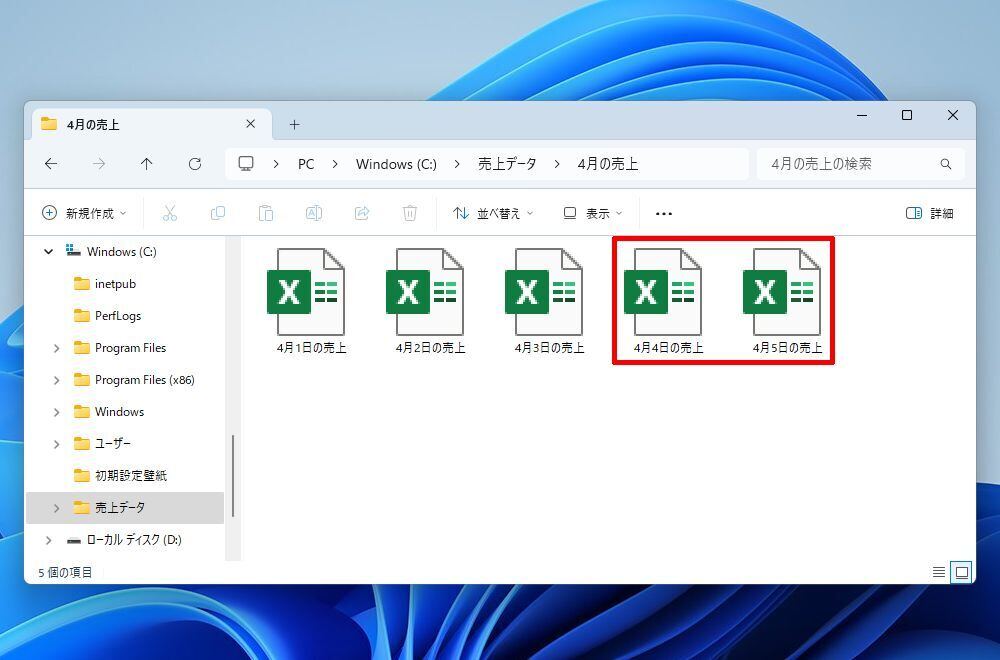Go up one folder with Up arrow
This screenshot has height=660, width=1000.
pyautogui.click(x=147, y=164)
